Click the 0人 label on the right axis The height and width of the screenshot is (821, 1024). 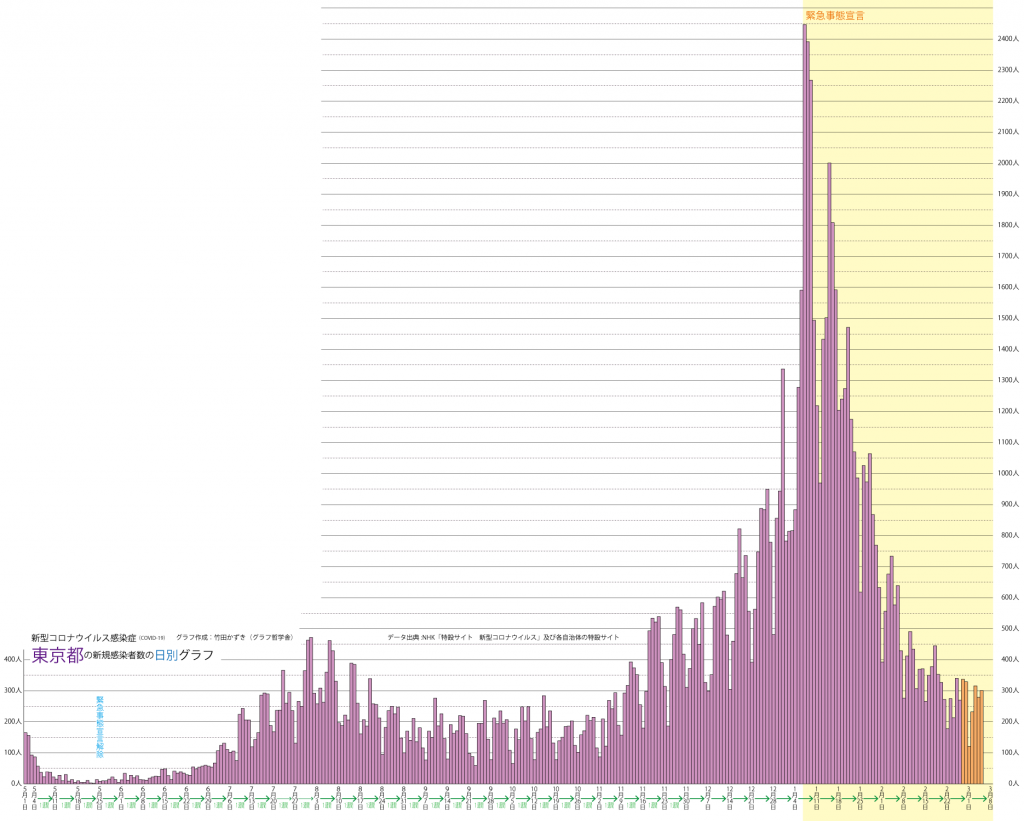pyautogui.click(x=1010, y=783)
